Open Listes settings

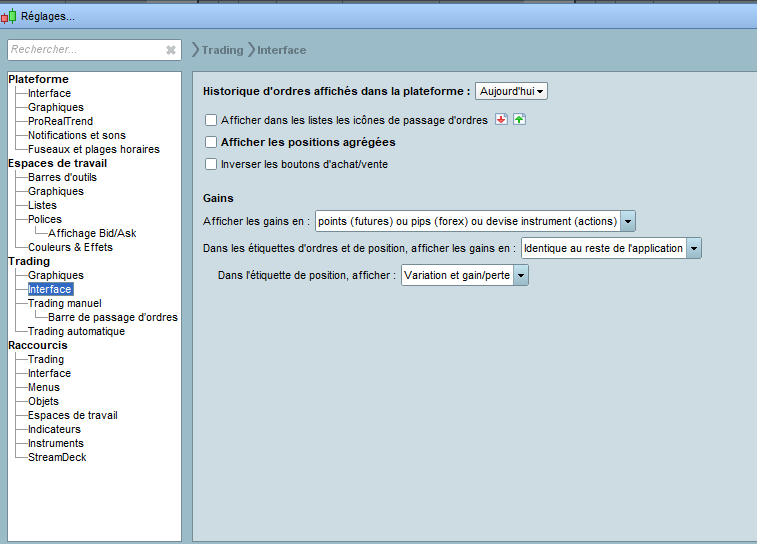(42, 205)
